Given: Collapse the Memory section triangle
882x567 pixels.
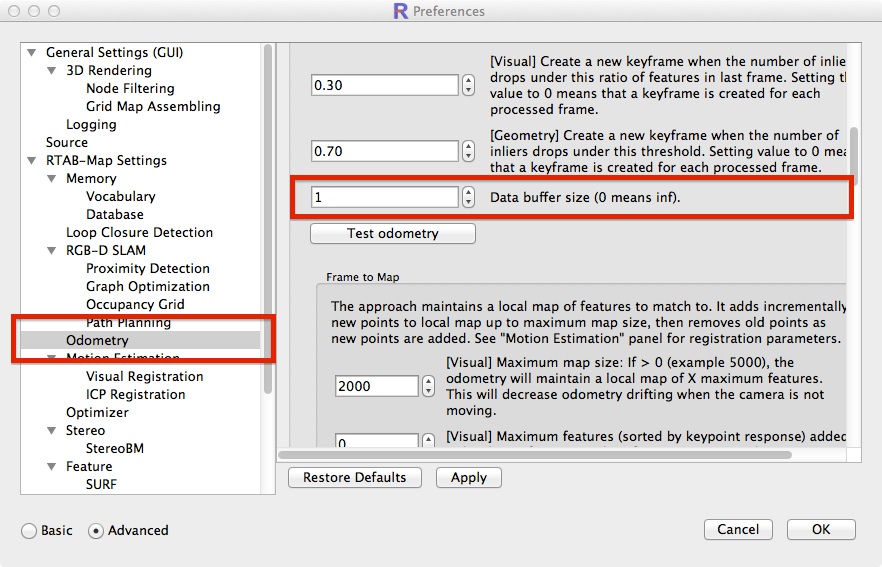Looking at the screenshot, I should (x=52, y=179).
